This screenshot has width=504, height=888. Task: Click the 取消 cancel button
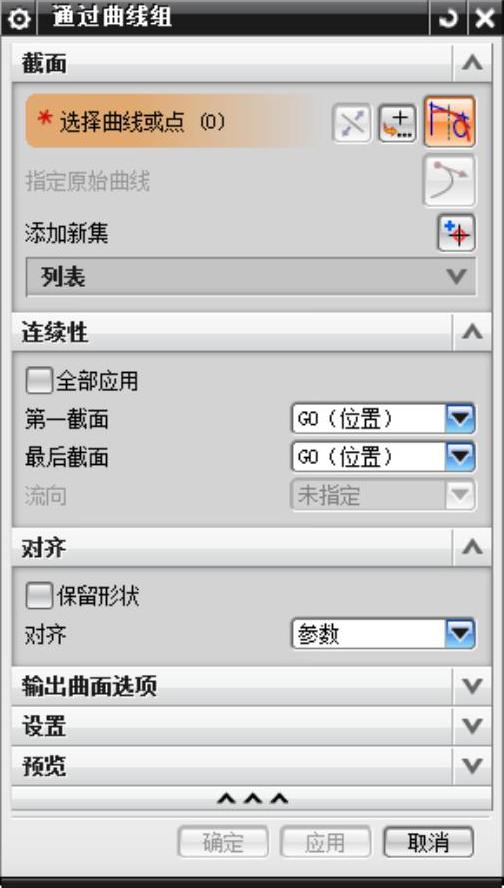click(x=428, y=842)
